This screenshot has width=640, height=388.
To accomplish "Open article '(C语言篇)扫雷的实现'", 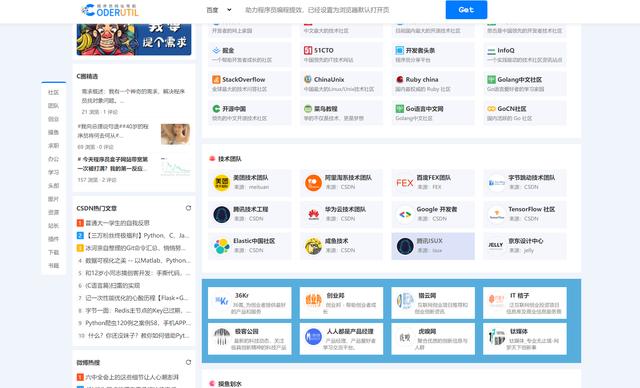I will (113, 285).
